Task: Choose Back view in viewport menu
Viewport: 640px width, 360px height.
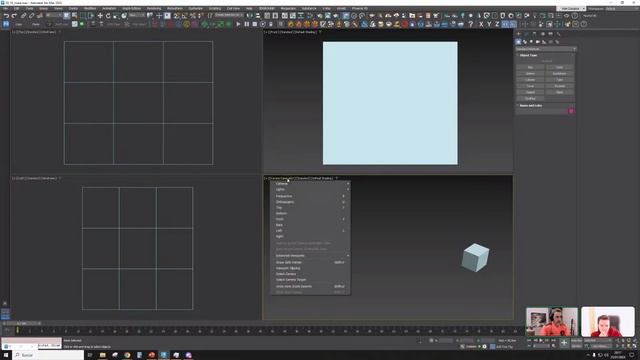Action: click(310, 225)
